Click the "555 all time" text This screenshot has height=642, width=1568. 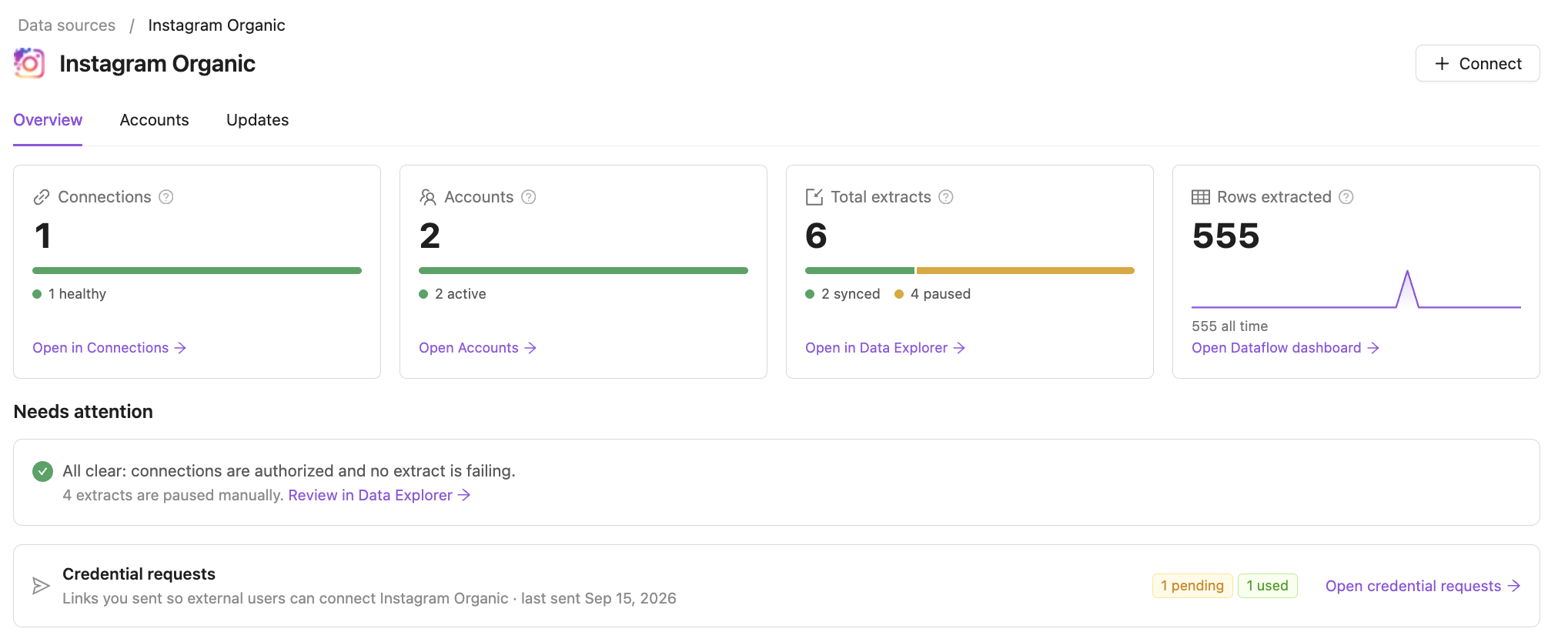(1230, 326)
